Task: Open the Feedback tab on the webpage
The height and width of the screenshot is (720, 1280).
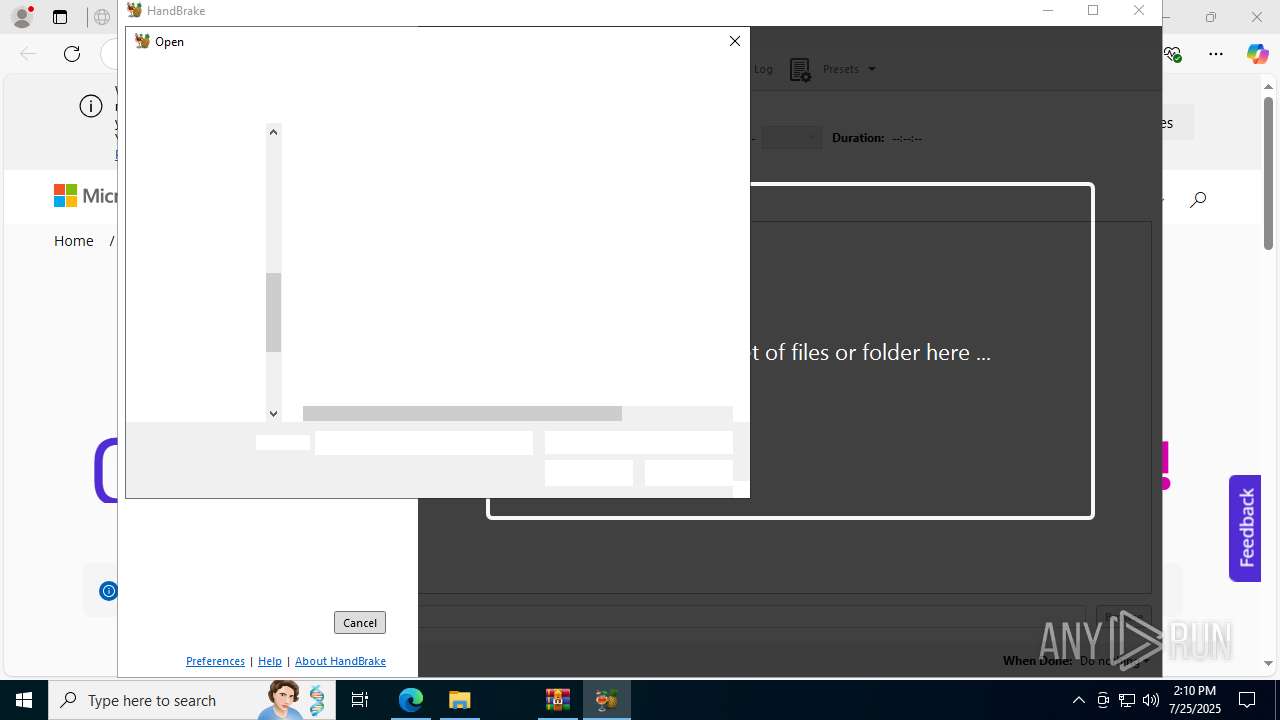Action: pos(1245,528)
